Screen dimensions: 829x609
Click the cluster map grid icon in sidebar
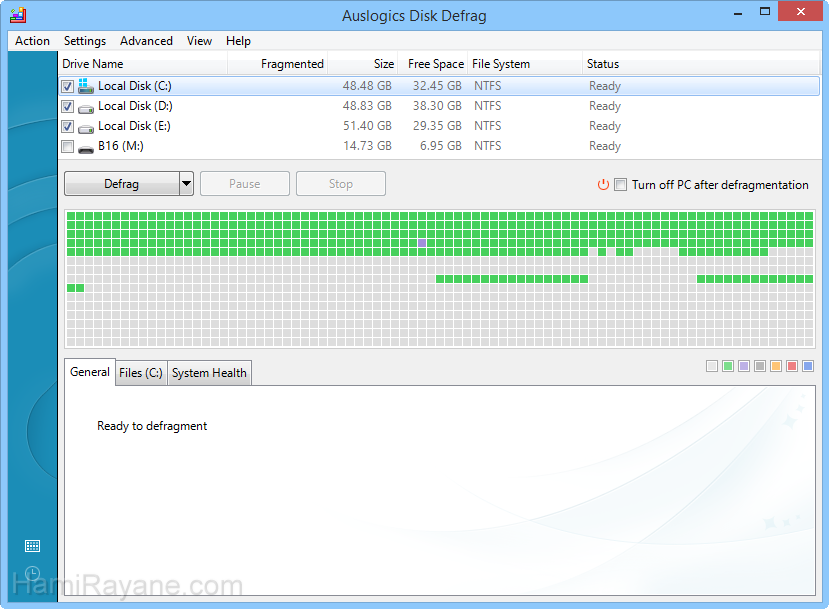[x=32, y=546]
